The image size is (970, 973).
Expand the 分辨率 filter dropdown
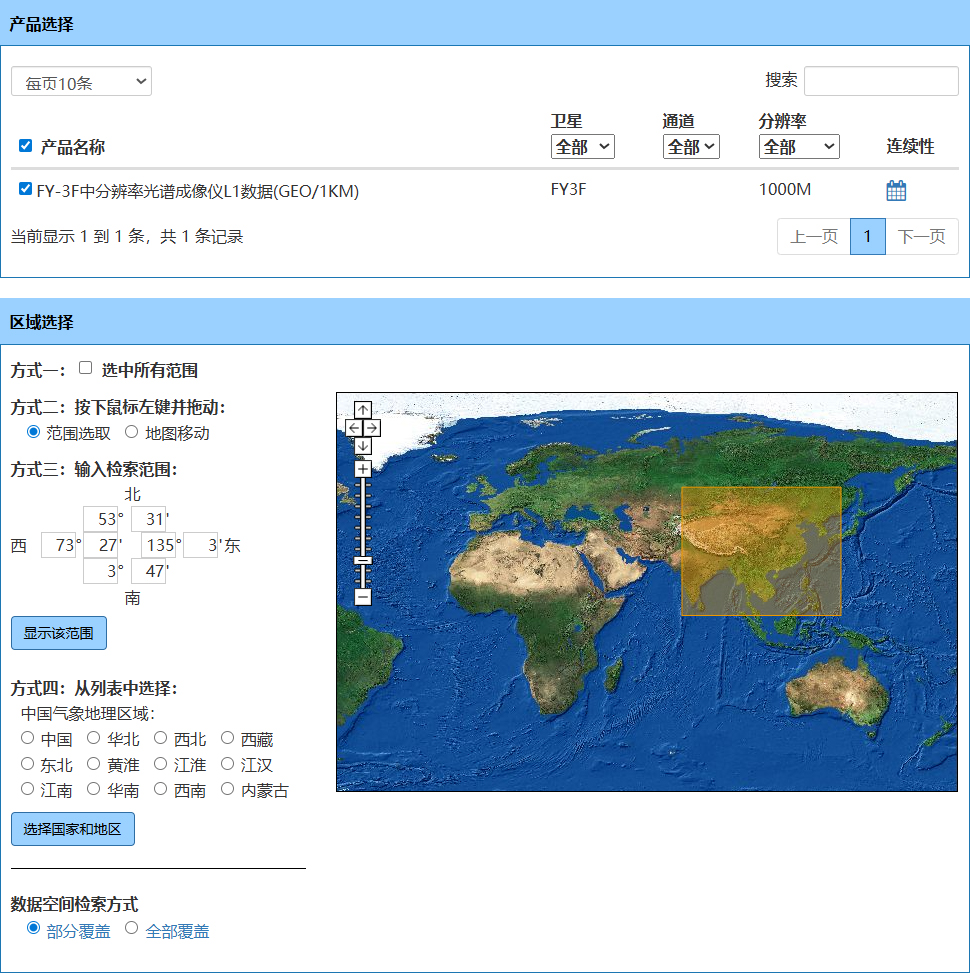pos(798,147)
